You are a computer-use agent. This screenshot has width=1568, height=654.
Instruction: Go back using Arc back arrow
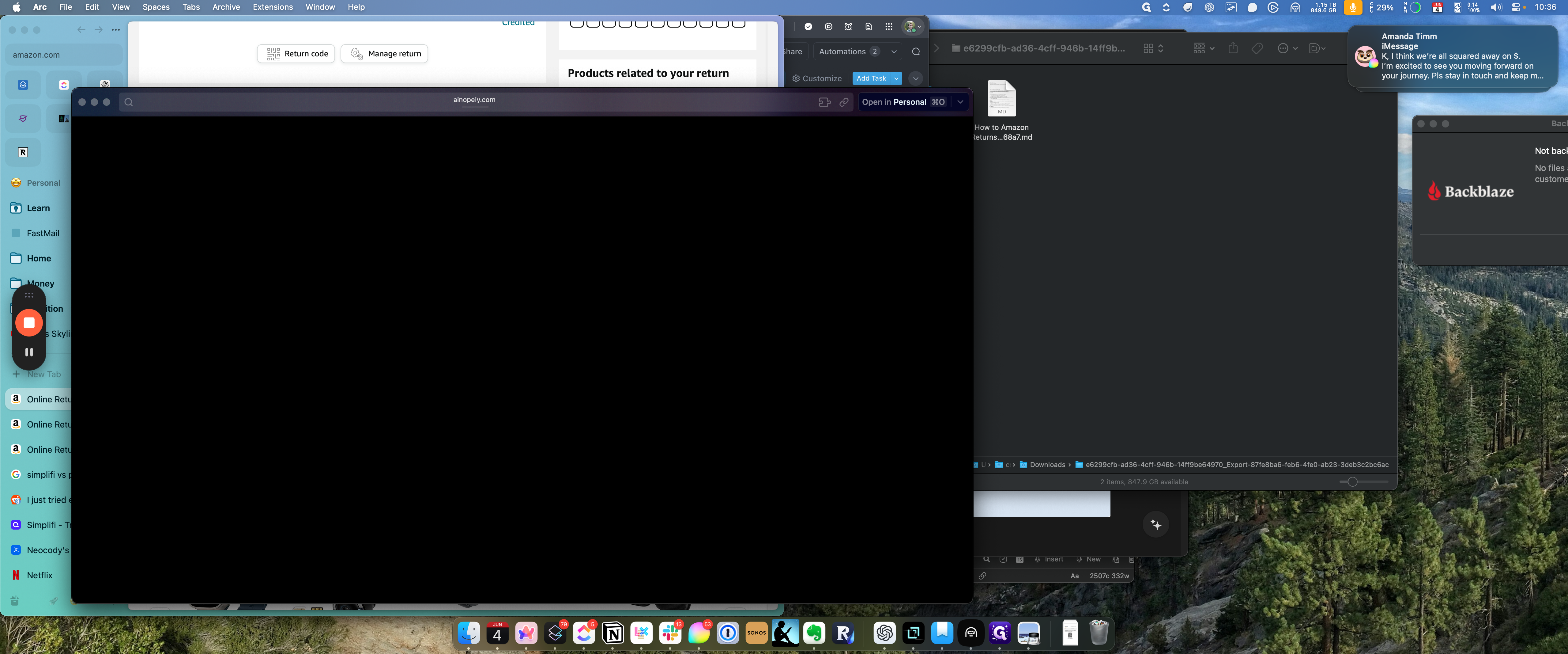[x=81, y=30]
